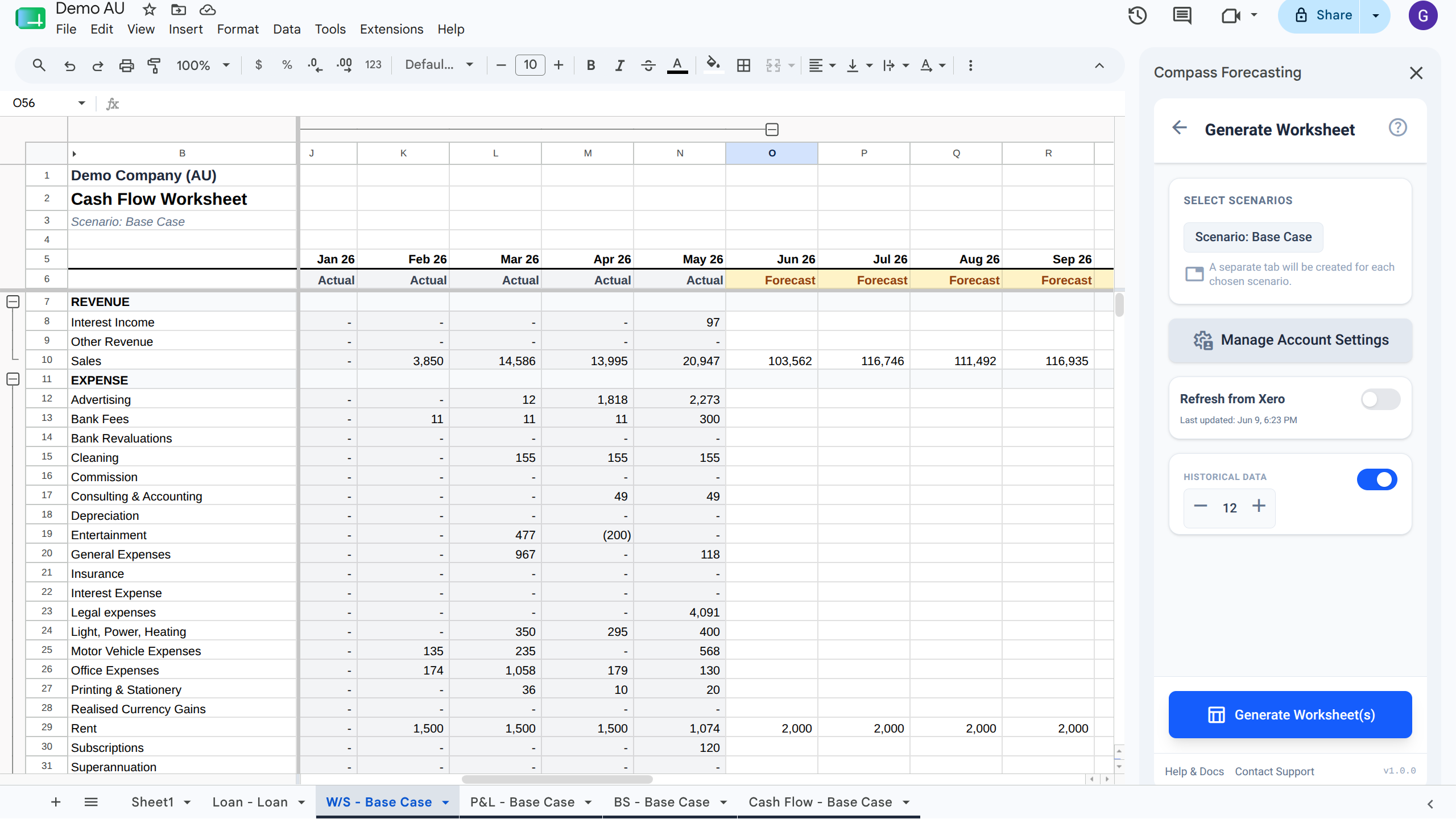Click the font size field
1456x819 pixels.
530,65
